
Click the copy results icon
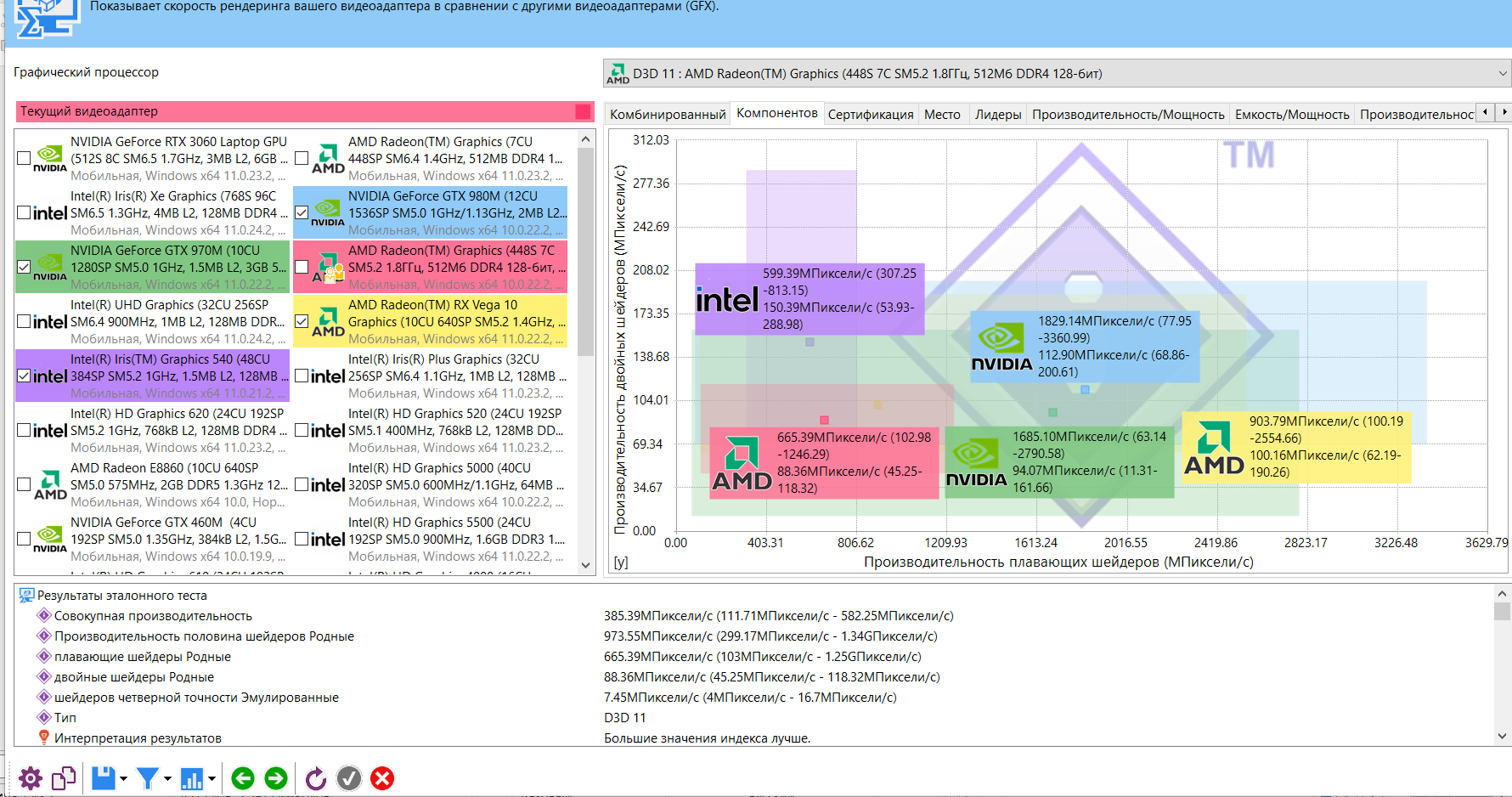[x=64, y=778]
